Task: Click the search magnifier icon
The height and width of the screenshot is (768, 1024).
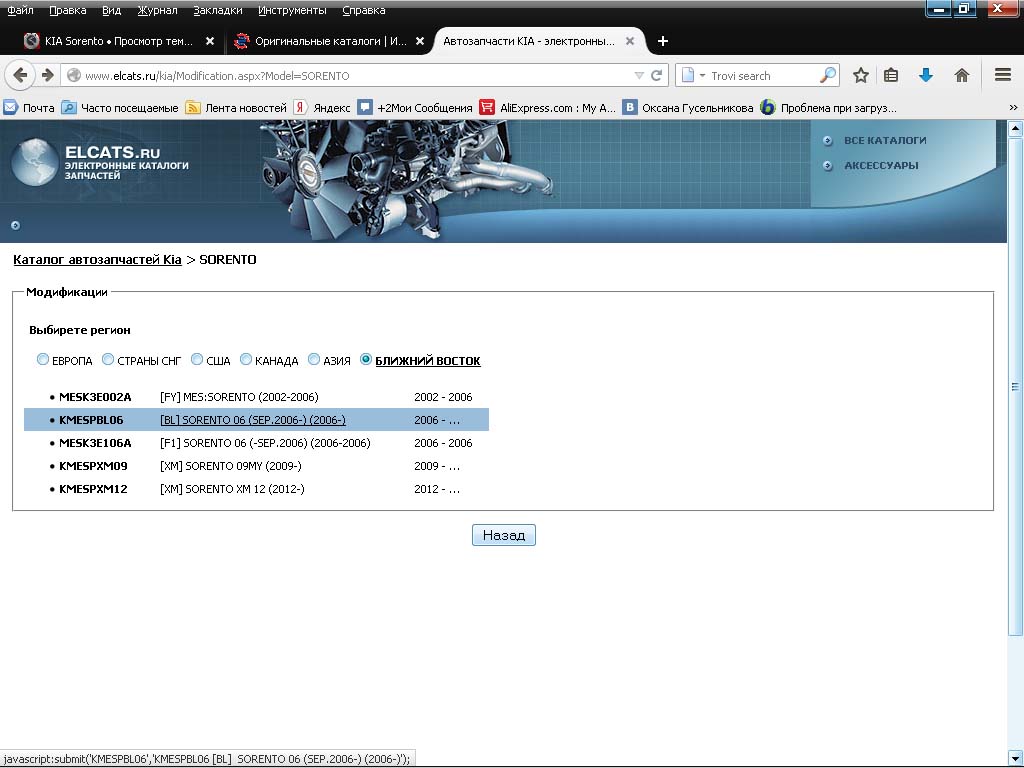Action: (x=828, y=75)
